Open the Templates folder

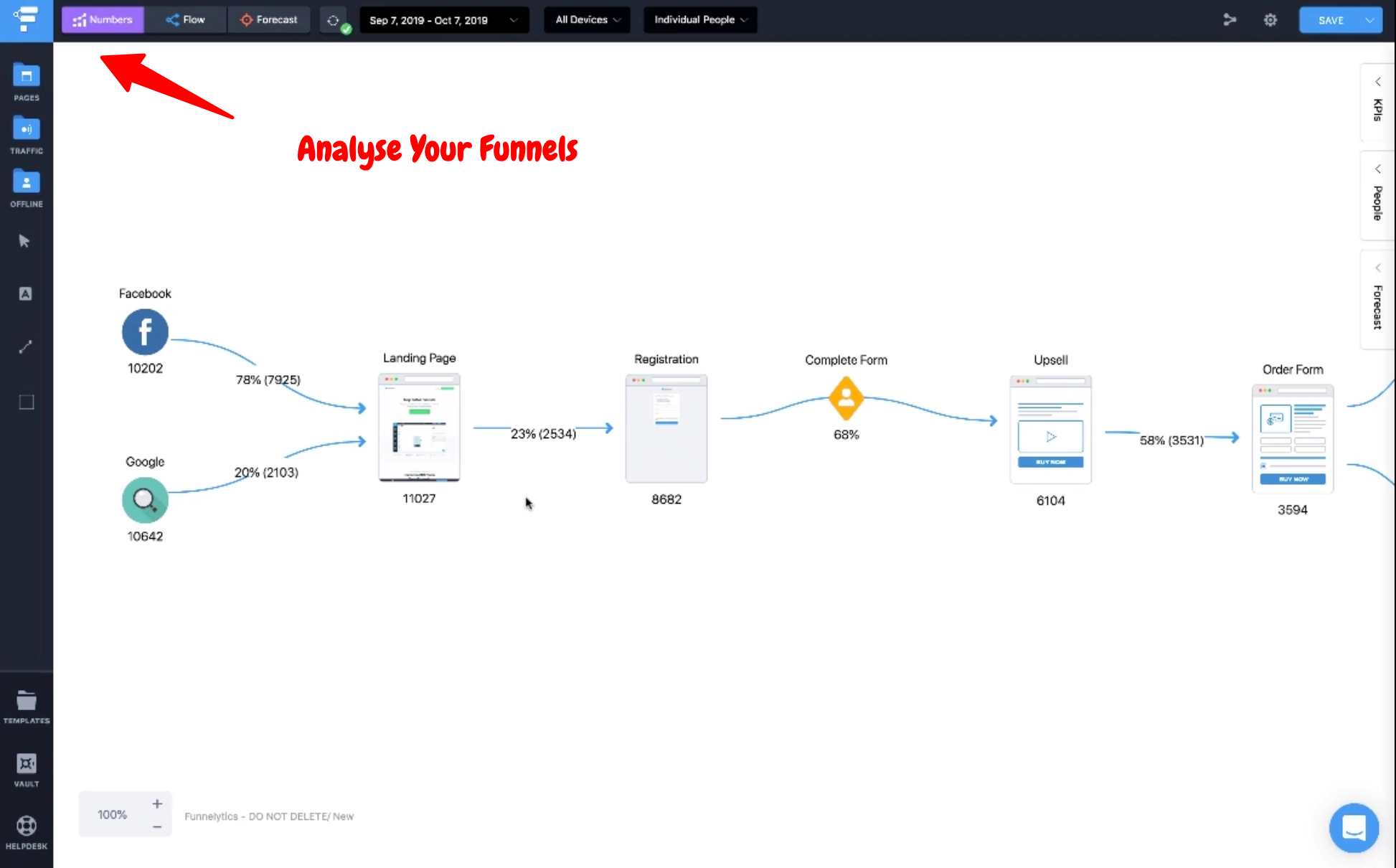pos(27,701)
